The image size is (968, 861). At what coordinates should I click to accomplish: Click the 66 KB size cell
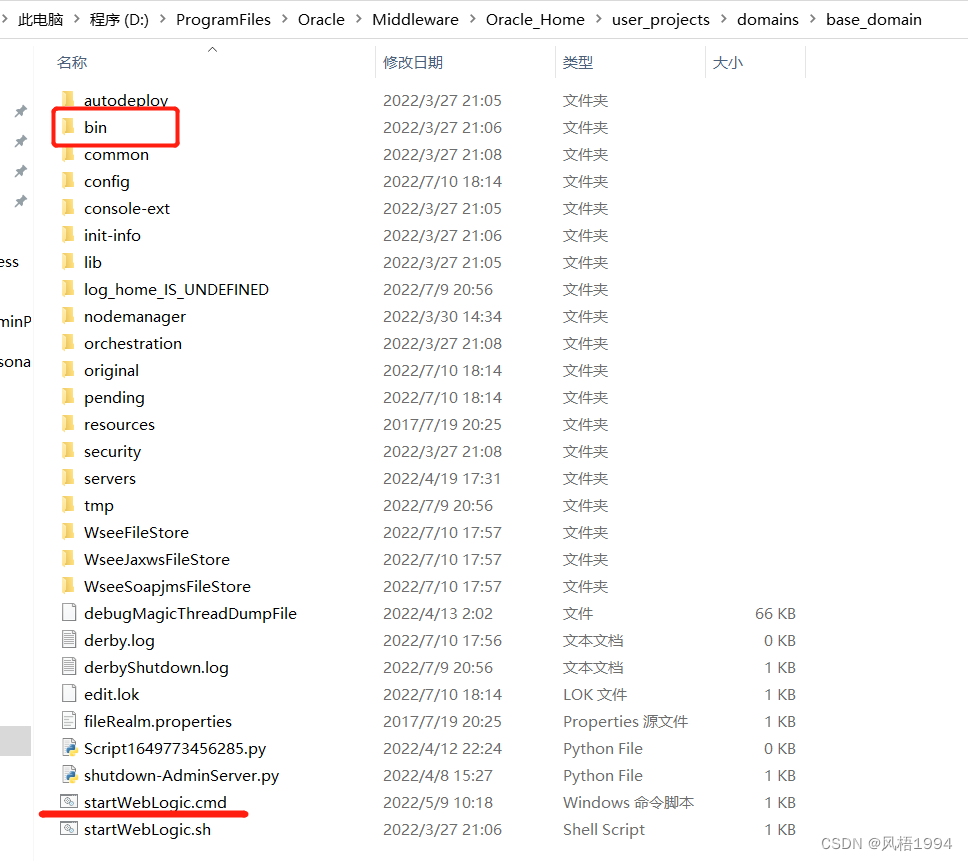coord(775,614)
